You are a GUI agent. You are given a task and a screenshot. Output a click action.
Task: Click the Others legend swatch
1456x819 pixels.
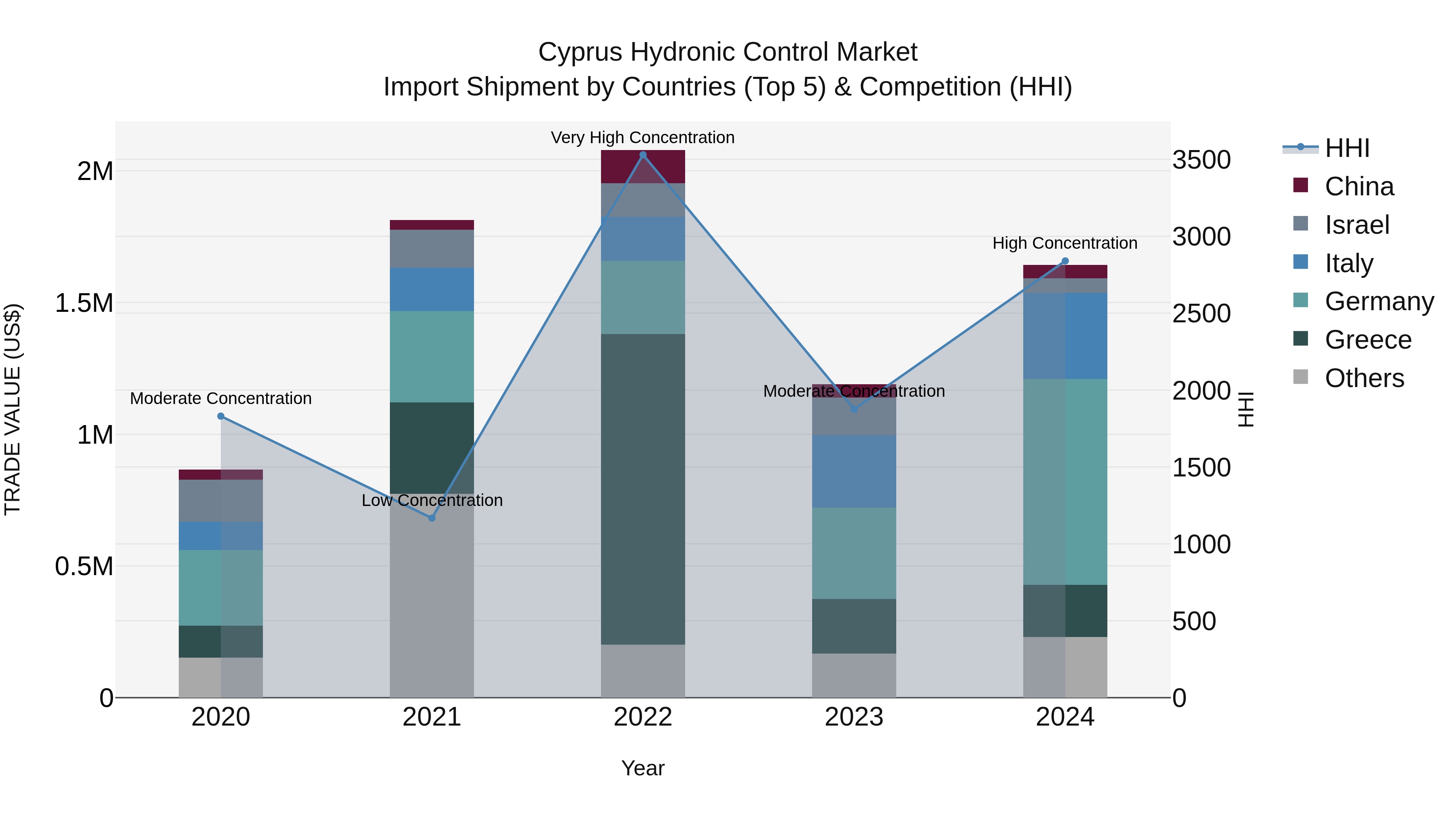[x=1301, y=377]
